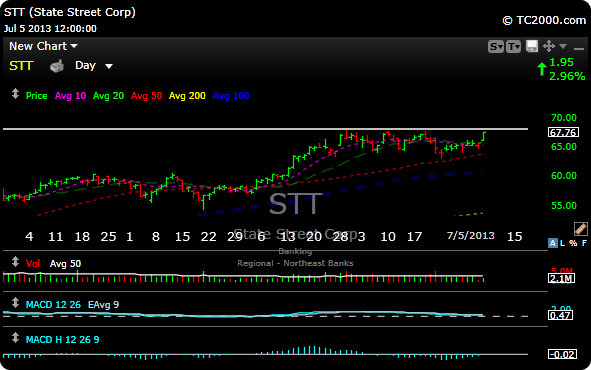Click the S dropdown button in toolbar
Screen dimensions: 591x370
[x=496, y=47]
